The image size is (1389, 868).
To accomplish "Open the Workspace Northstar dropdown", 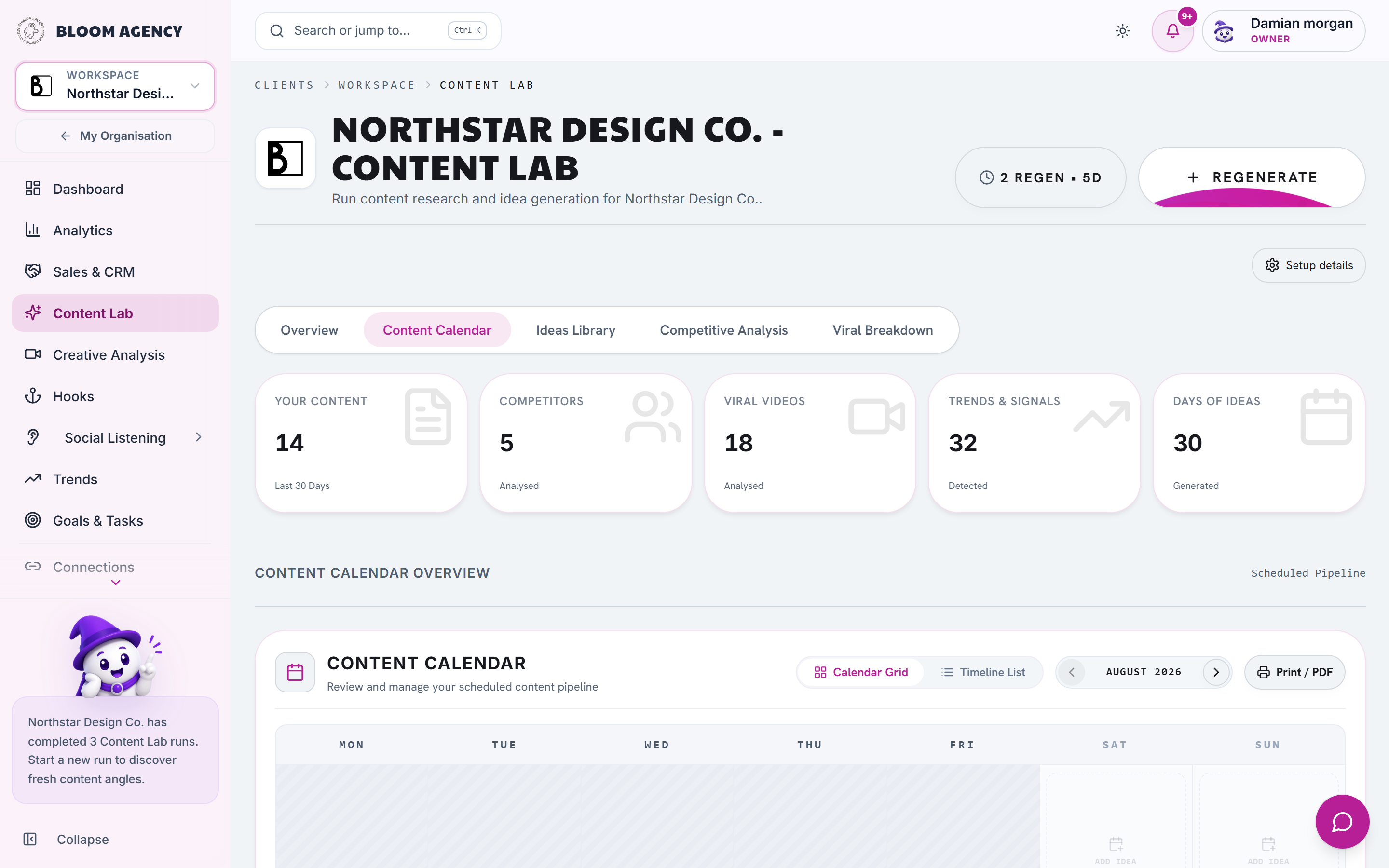I will 115,86.
